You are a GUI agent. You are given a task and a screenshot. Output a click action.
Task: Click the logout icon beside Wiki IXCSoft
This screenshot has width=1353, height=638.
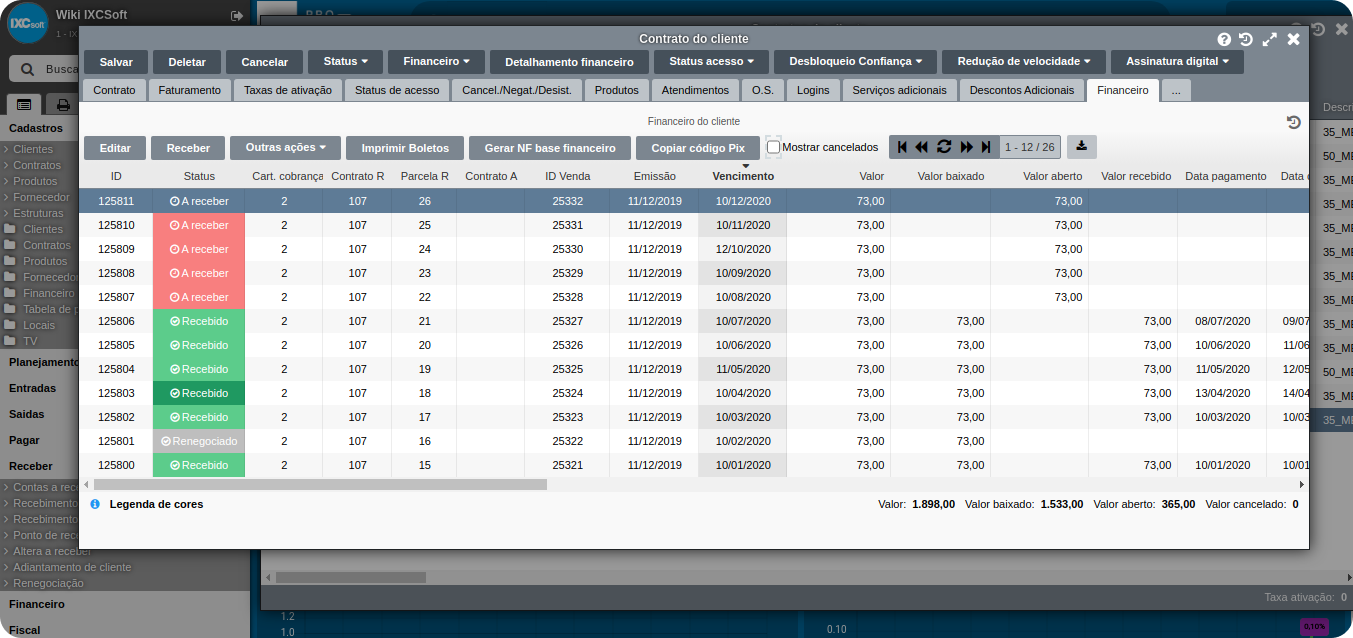point(237,15)
